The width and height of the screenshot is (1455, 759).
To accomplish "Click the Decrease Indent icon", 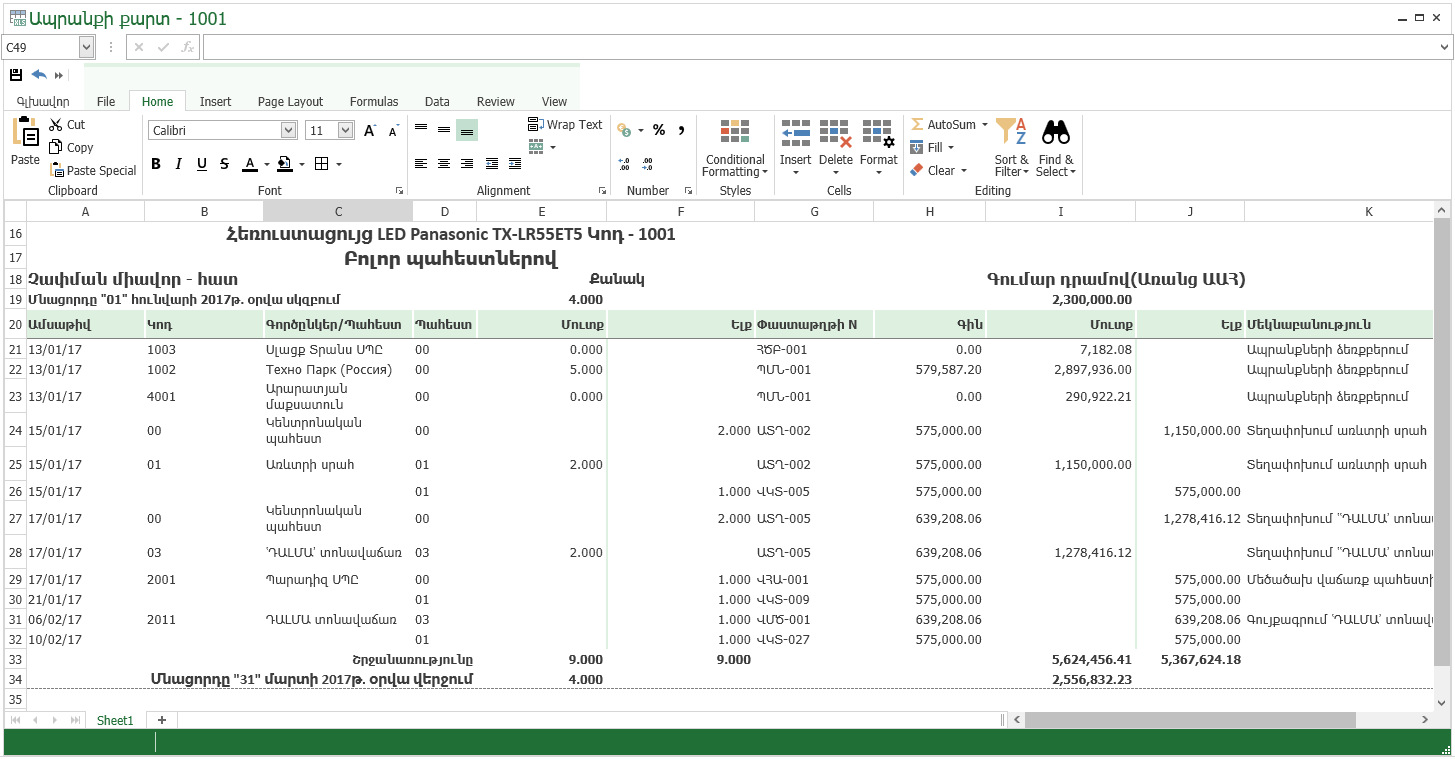I will [492, 164].
